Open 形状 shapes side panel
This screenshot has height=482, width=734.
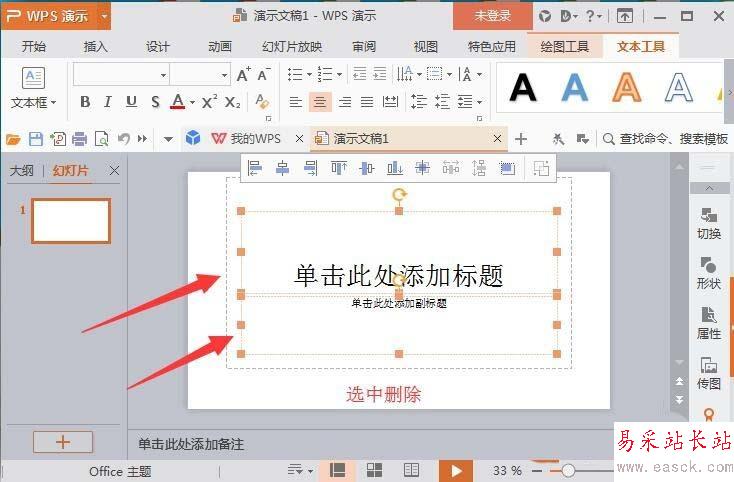tap(709, 274)
